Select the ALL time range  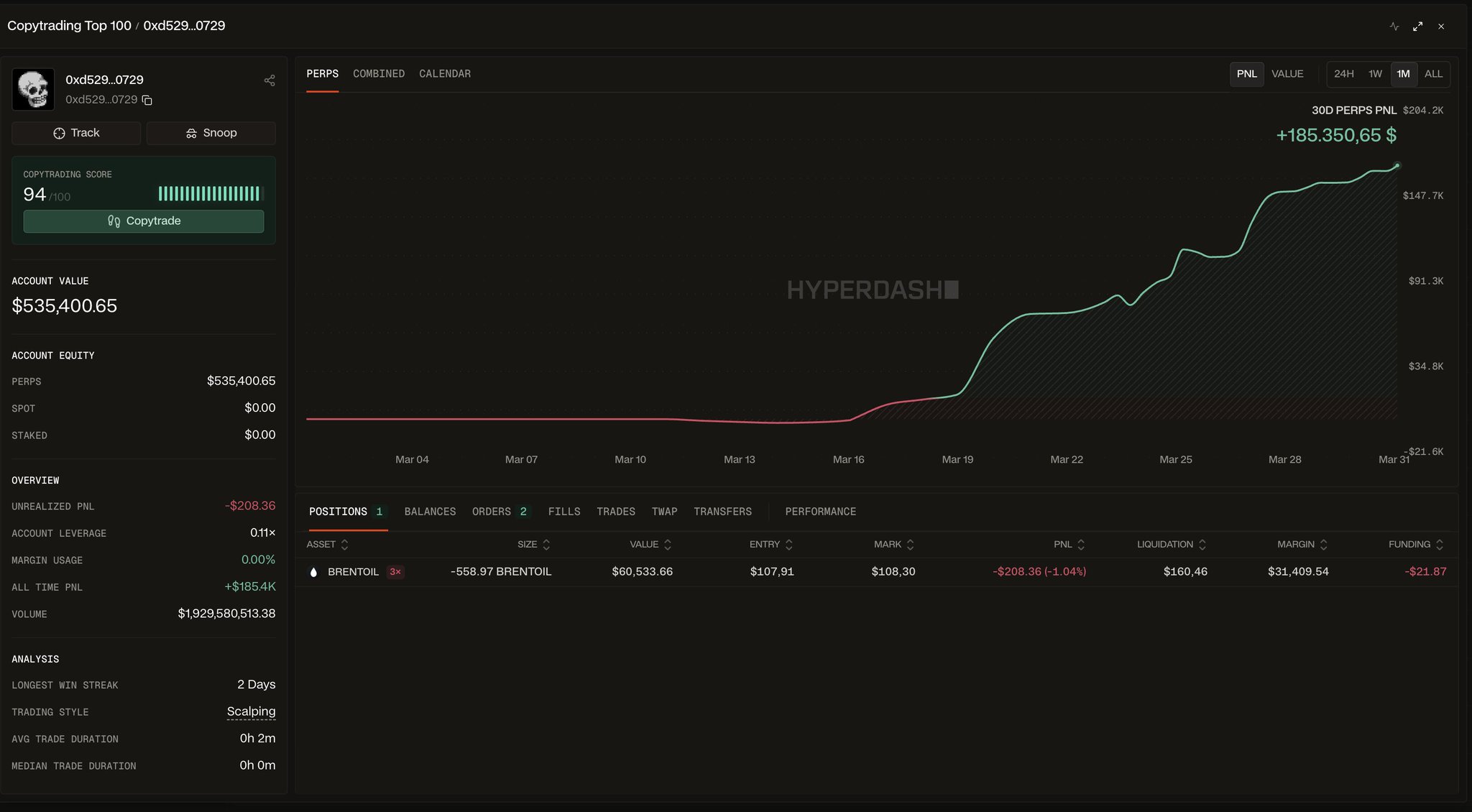pyautogui.click(x=1433, y=74)
